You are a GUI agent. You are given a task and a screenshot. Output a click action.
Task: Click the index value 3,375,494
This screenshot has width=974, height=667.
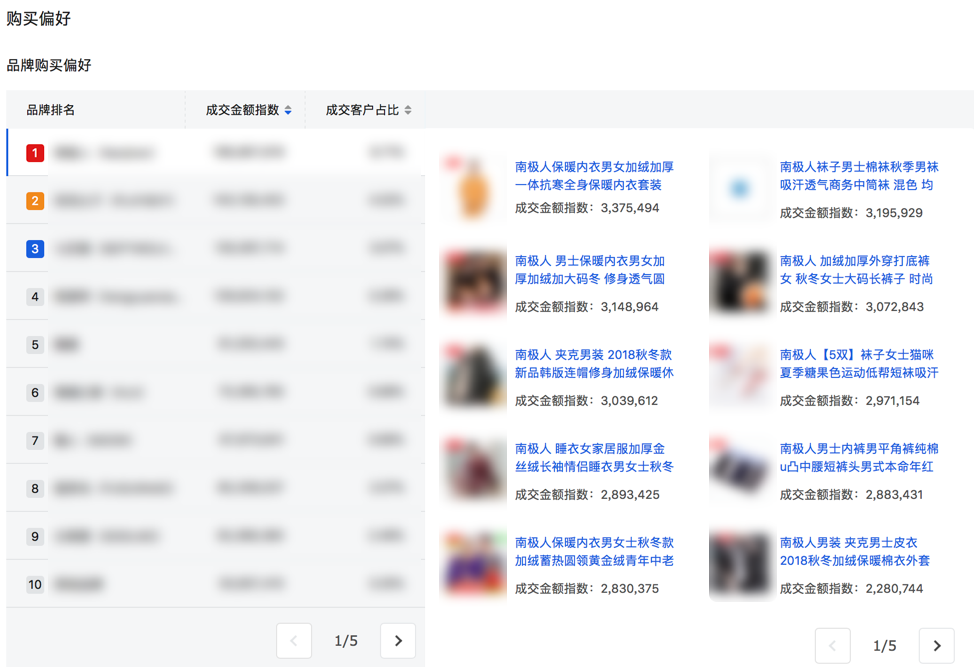click(x=630, y=208)
